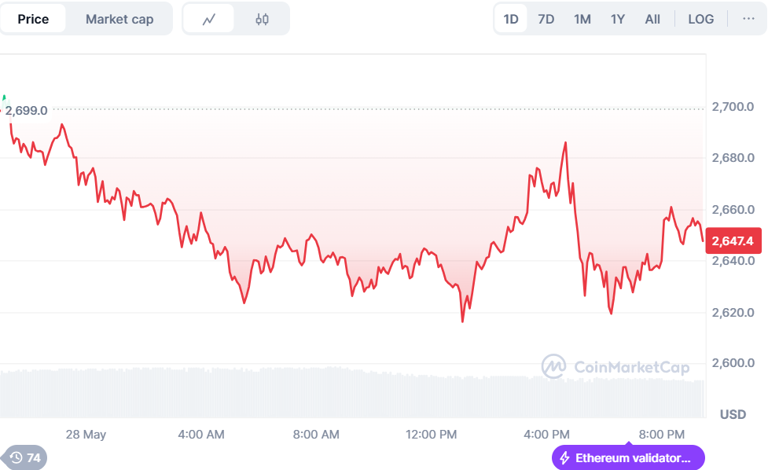Screen dimensions: 768x470
Task: Switch to candlestick chart view
Action: tap(262, 19)
